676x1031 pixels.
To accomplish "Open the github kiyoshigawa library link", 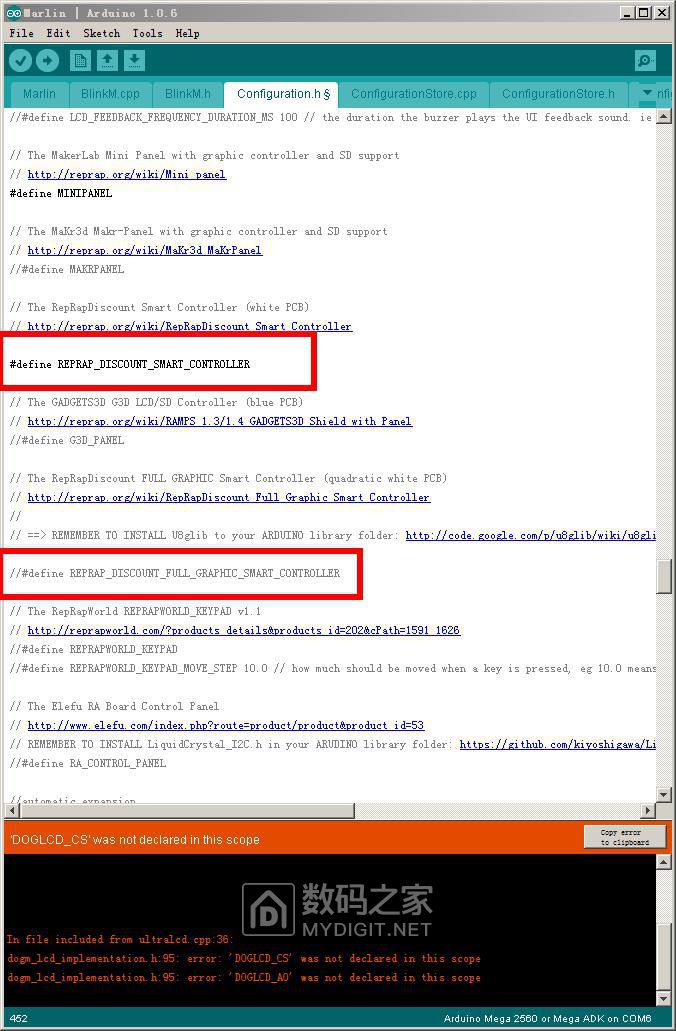I will pyautogui.click(x=557, y=744).
